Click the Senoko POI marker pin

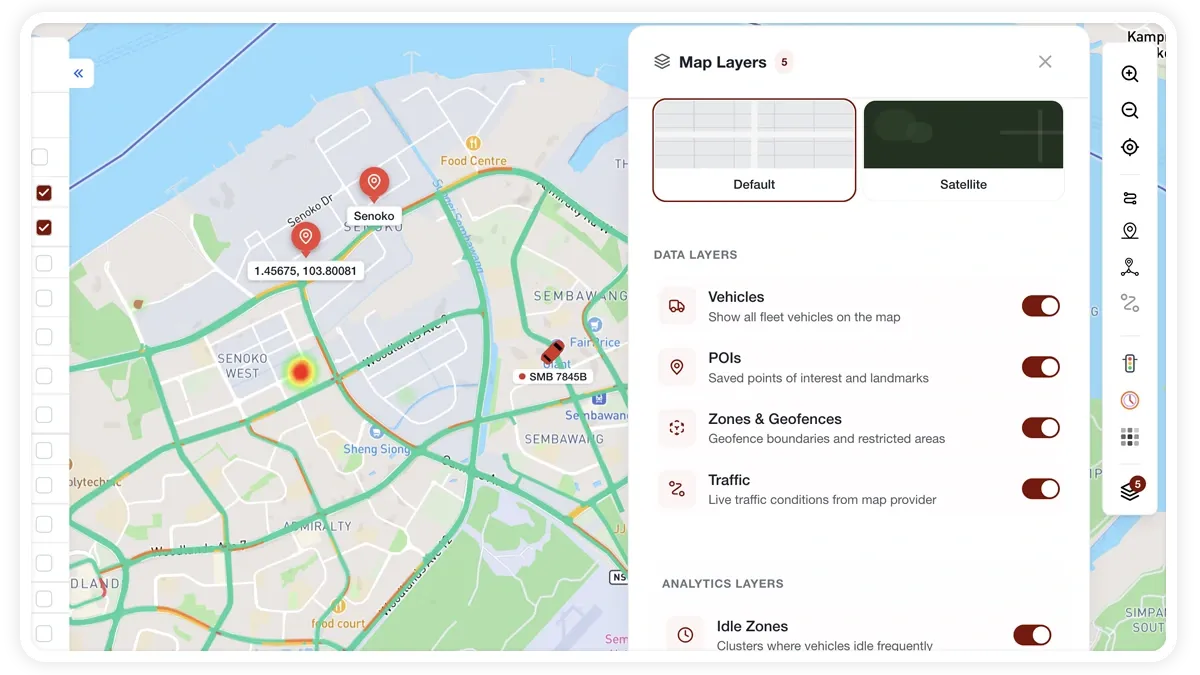click(x=374, y=184)
